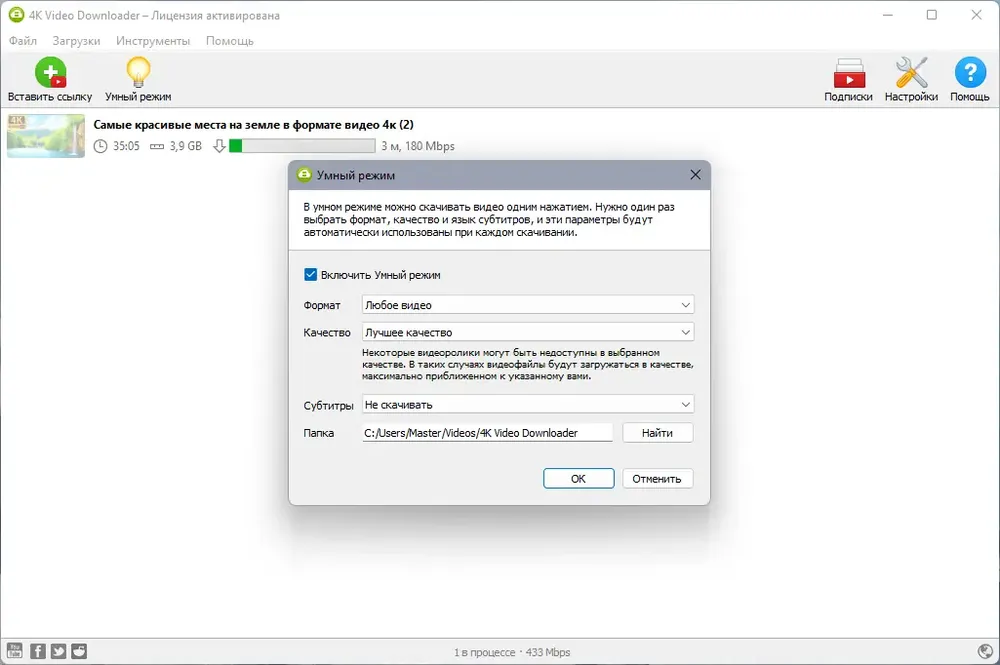Click the video thumbnail with waterfall

(x=46, y=136)
